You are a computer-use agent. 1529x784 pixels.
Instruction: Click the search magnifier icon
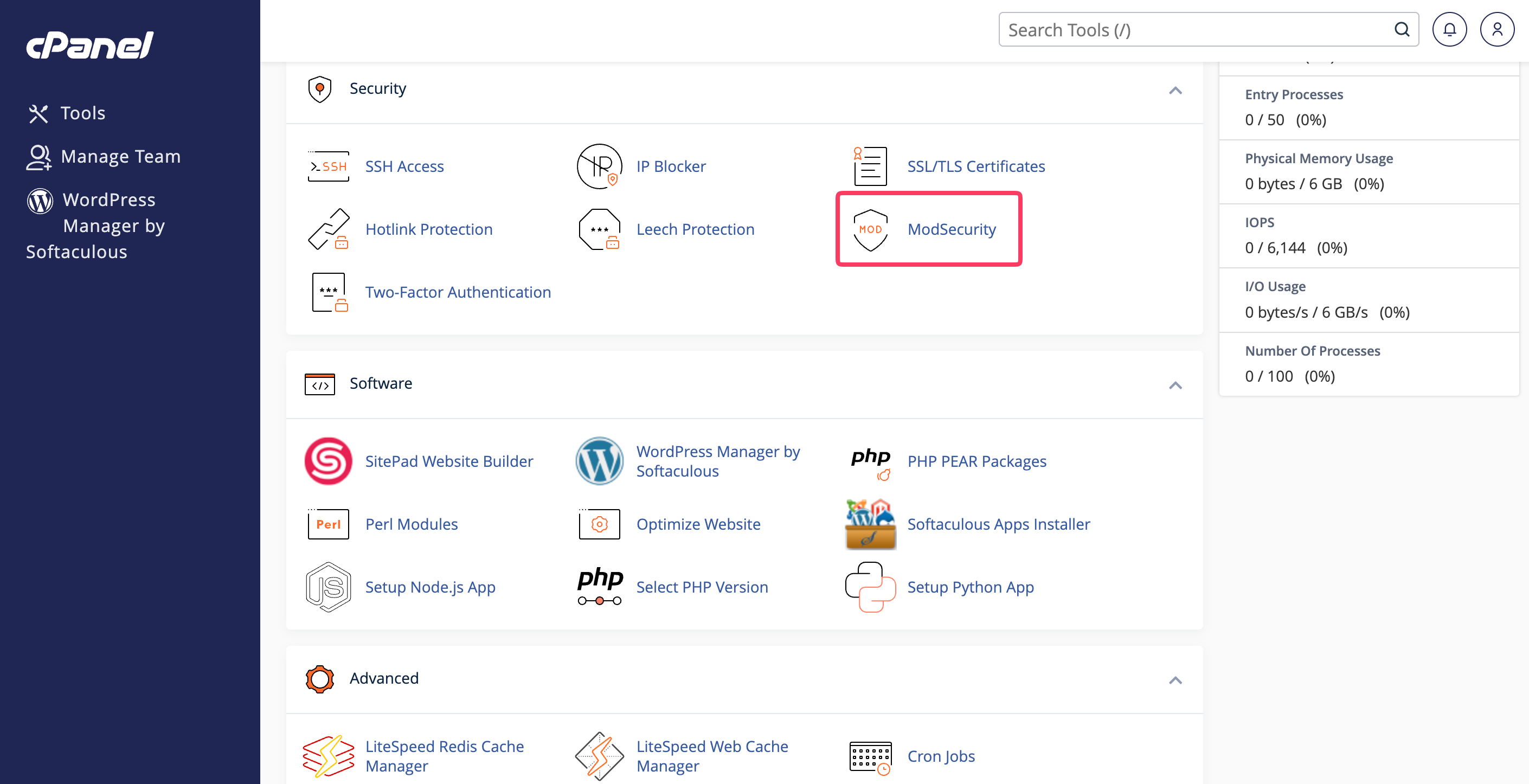[1402, 30]
